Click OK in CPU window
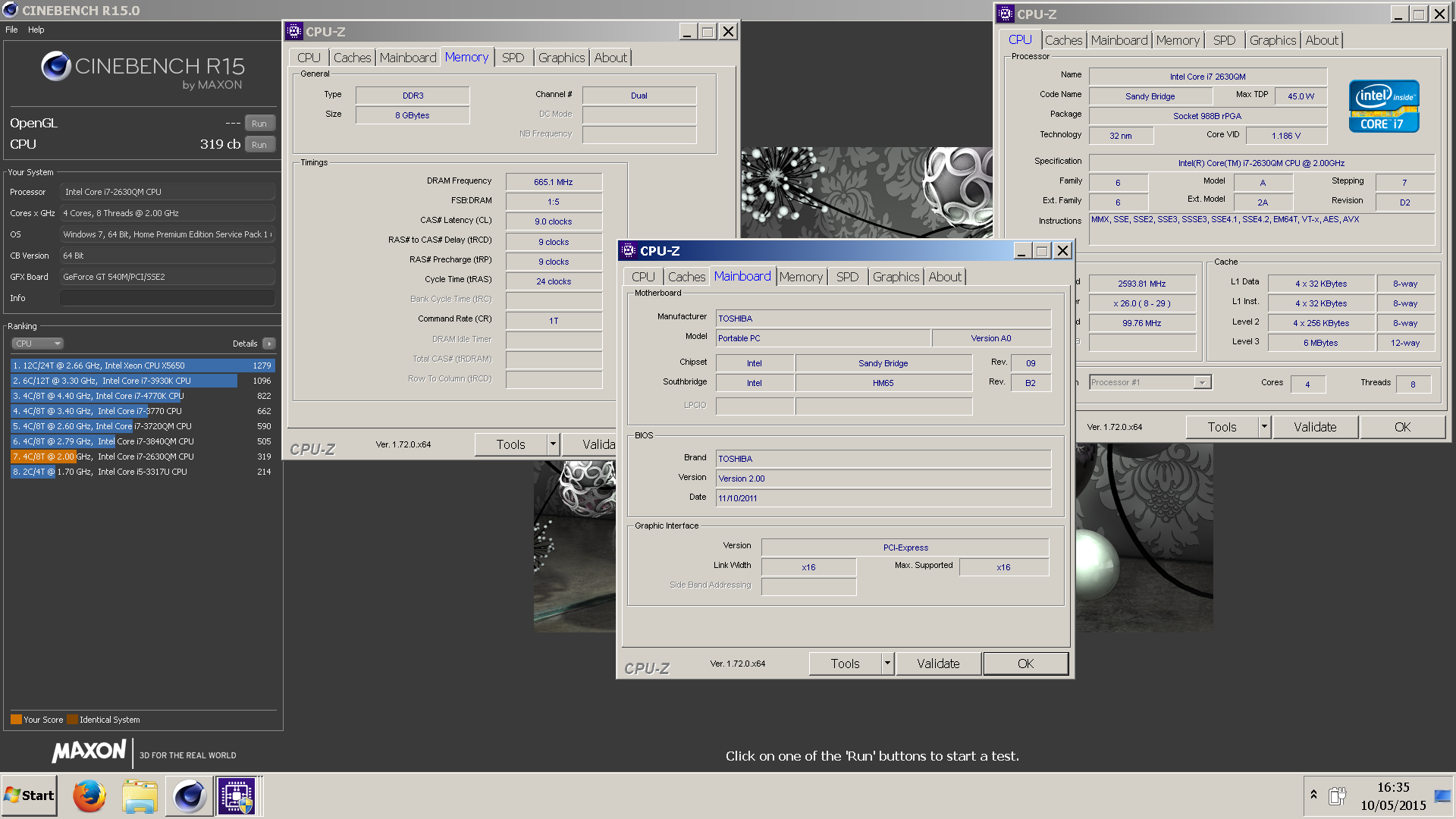The height and width of the screenshot is (819, 1456). [x=1402, y=427]
